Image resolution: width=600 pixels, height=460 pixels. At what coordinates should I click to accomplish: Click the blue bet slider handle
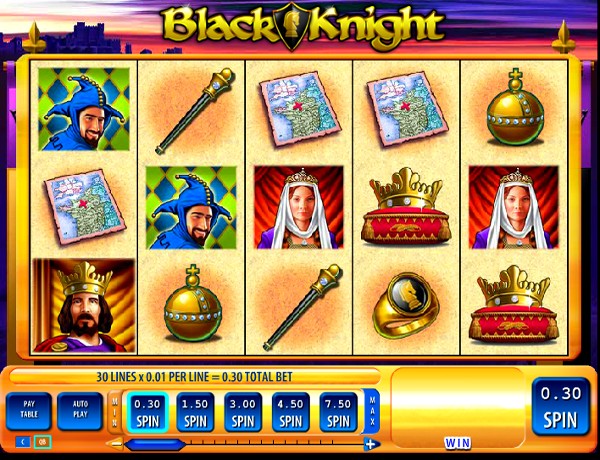pos(155,445)
